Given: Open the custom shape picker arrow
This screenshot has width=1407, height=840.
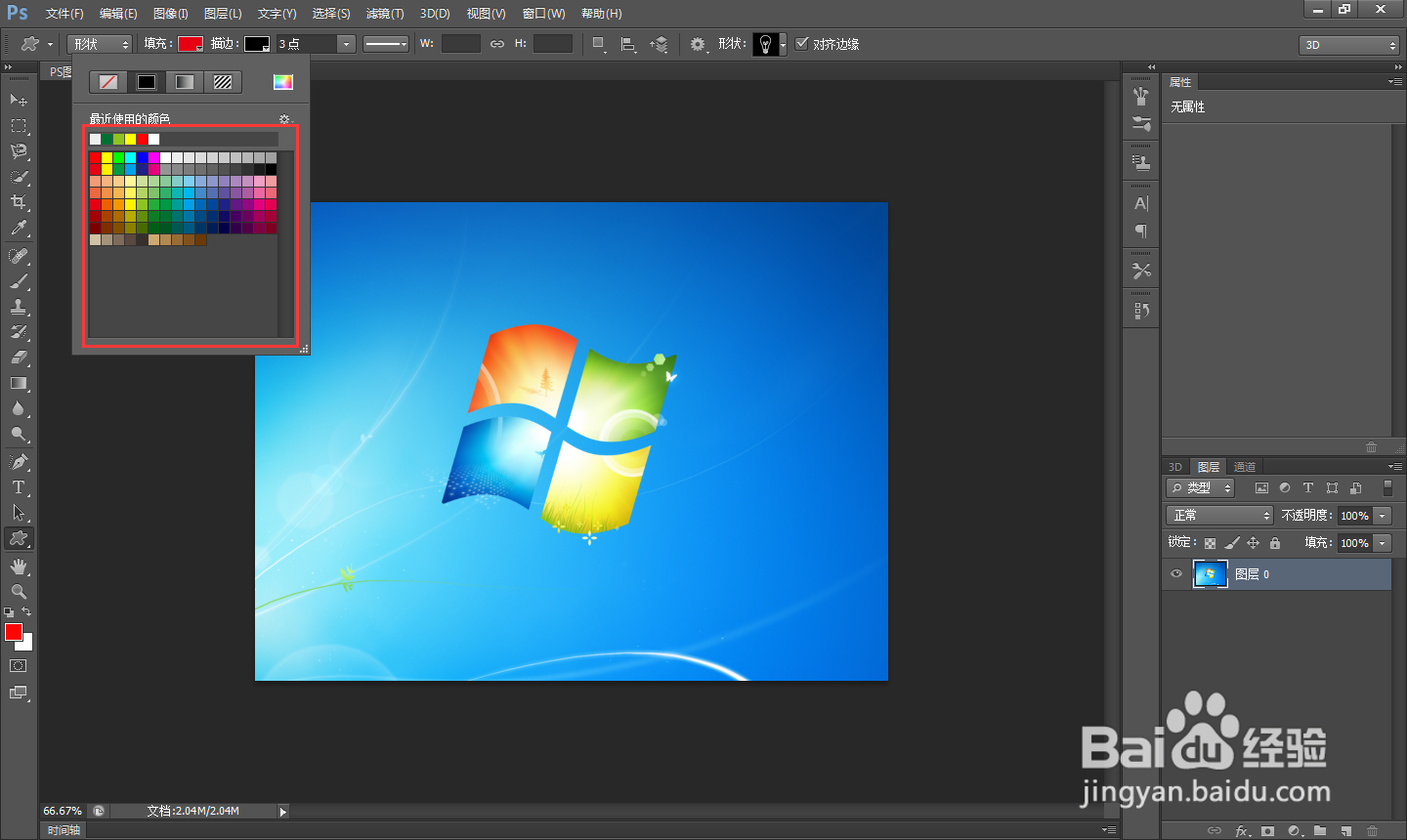Looking at the screenshot, I should (783, 44).
